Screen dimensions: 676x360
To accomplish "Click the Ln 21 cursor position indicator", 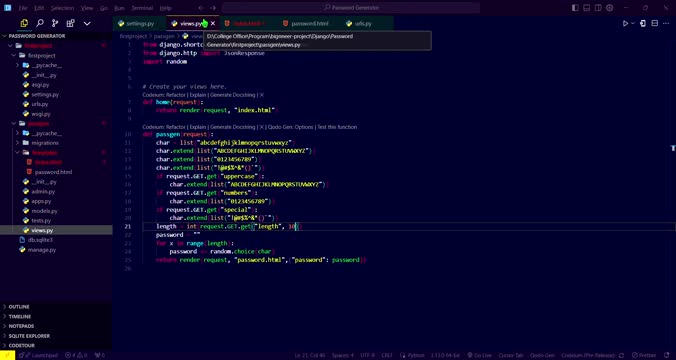I will pyautogui.click(x=310, y=355).
